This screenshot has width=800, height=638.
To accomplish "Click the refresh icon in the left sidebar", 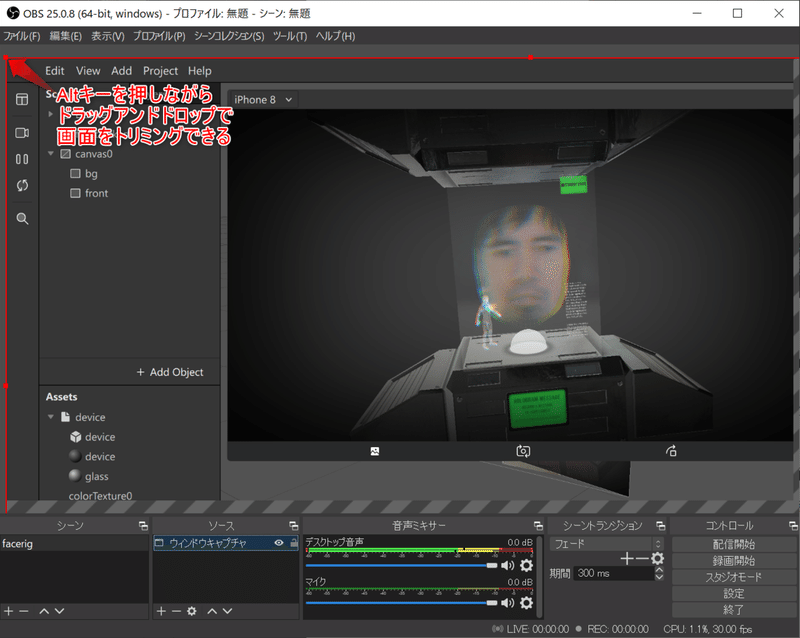I will point(22,185).
